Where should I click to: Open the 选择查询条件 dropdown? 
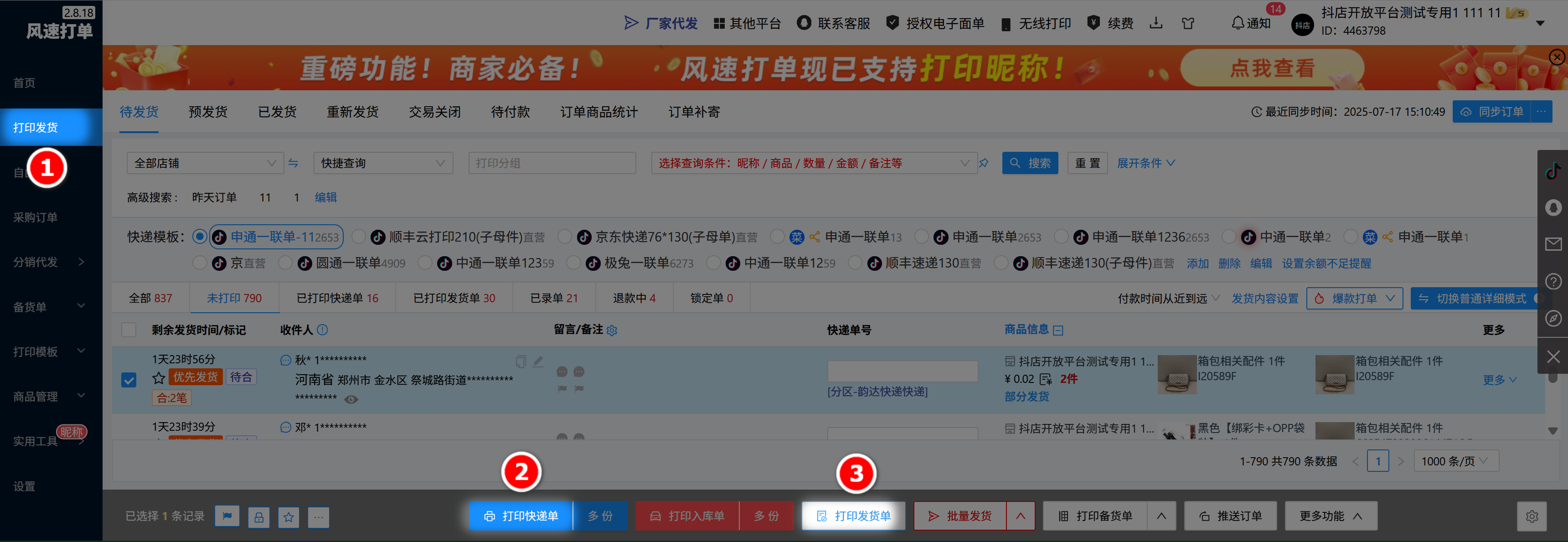click(814, 163)
